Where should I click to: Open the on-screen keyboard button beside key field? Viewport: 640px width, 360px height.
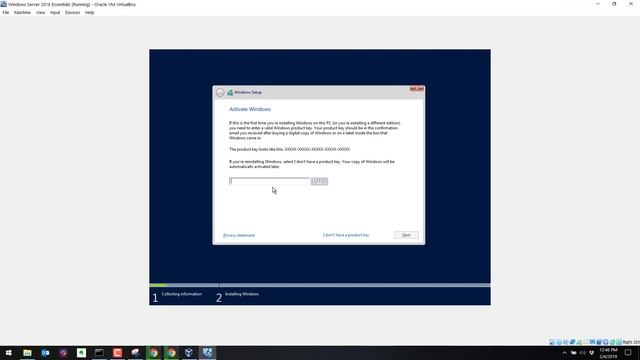tap(319, 181)
